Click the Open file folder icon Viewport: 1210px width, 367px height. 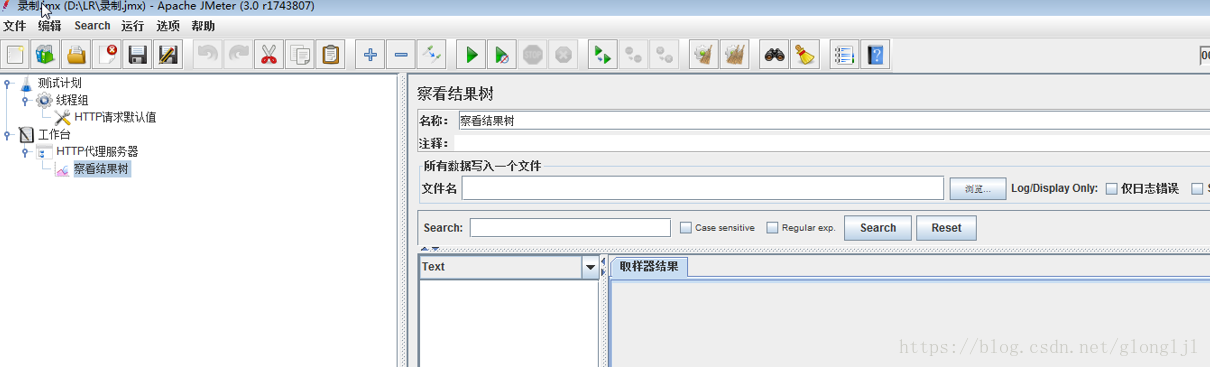(x=76, y=54)
